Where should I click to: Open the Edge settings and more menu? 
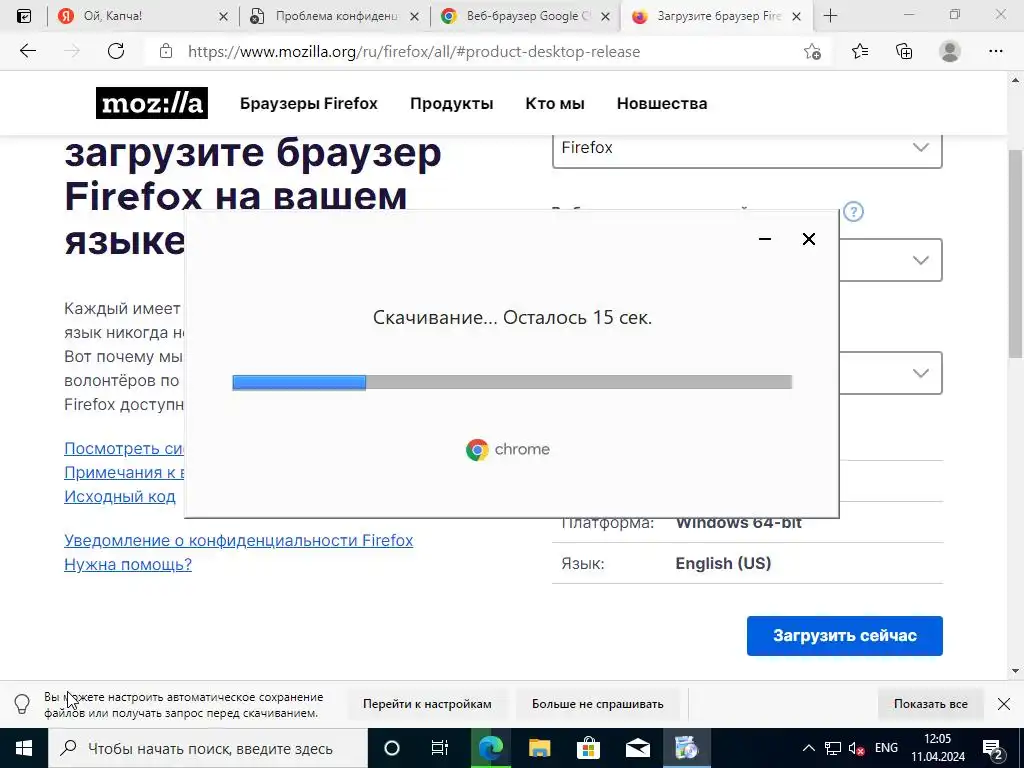[x=995, y=51]
